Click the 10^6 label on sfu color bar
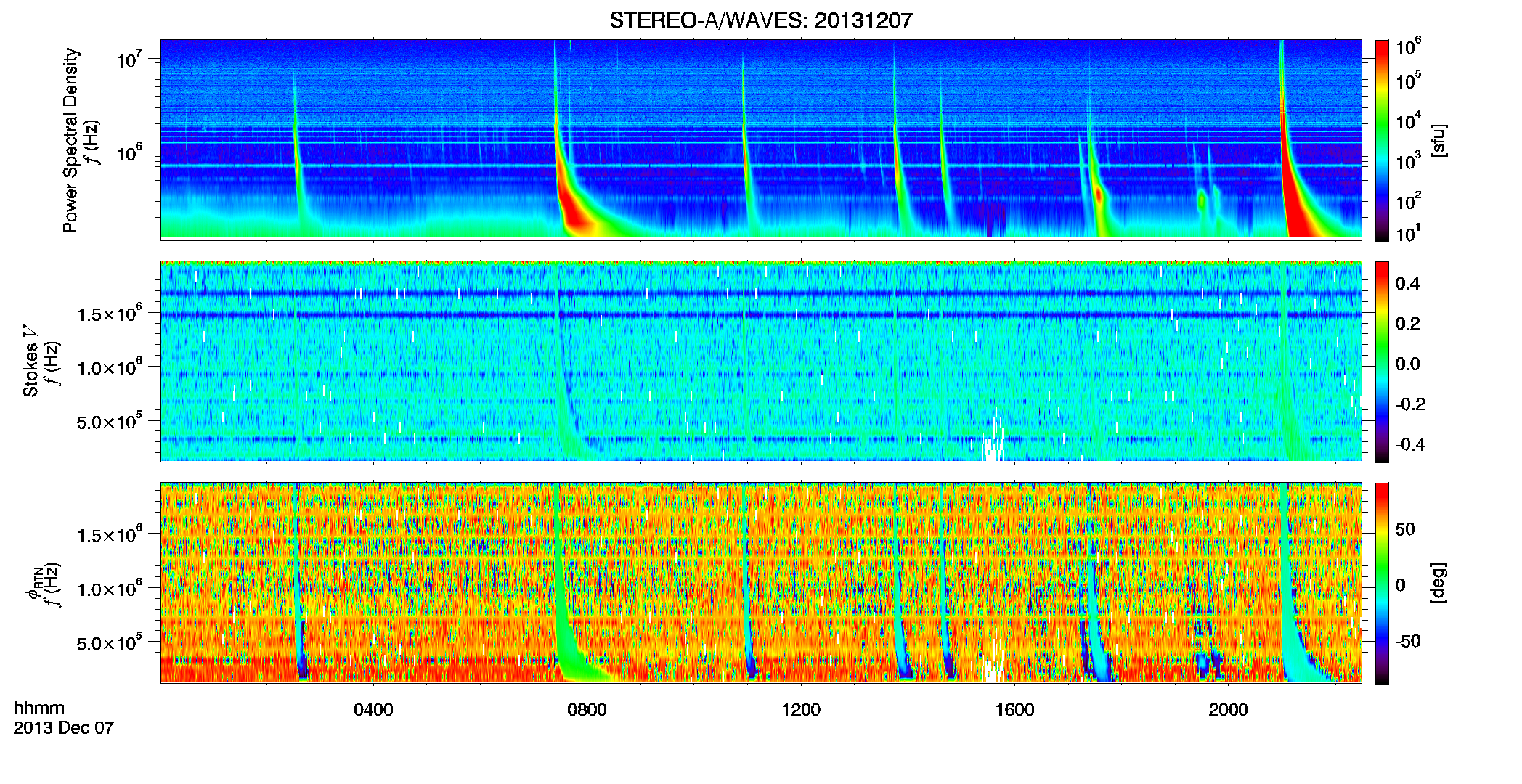The height and width of the screenshot is (784, 1522). 1409,47
